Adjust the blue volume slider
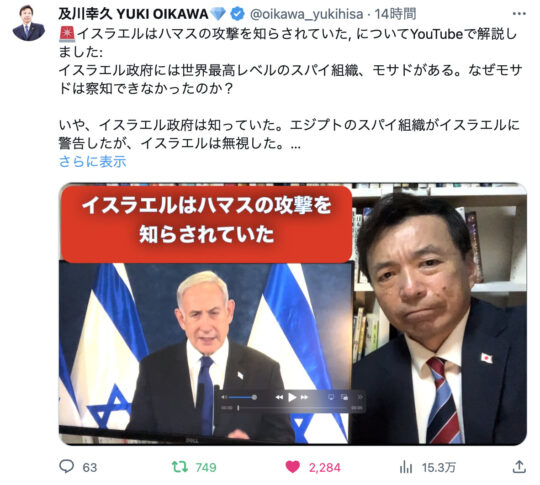 coord(243,397)
